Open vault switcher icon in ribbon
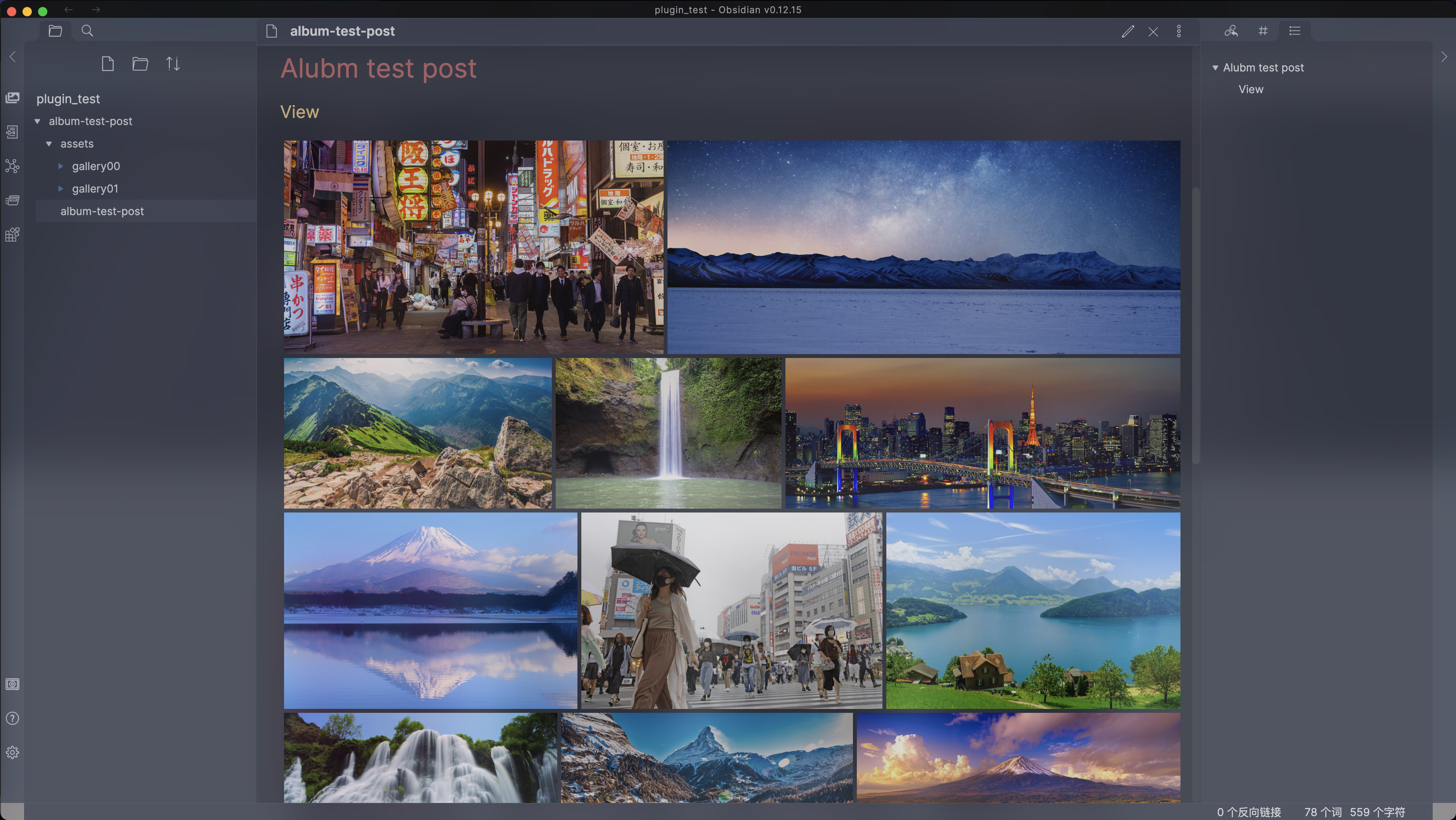The width and height of the screenshot is (1456, 820). click(x=12, y=684)
